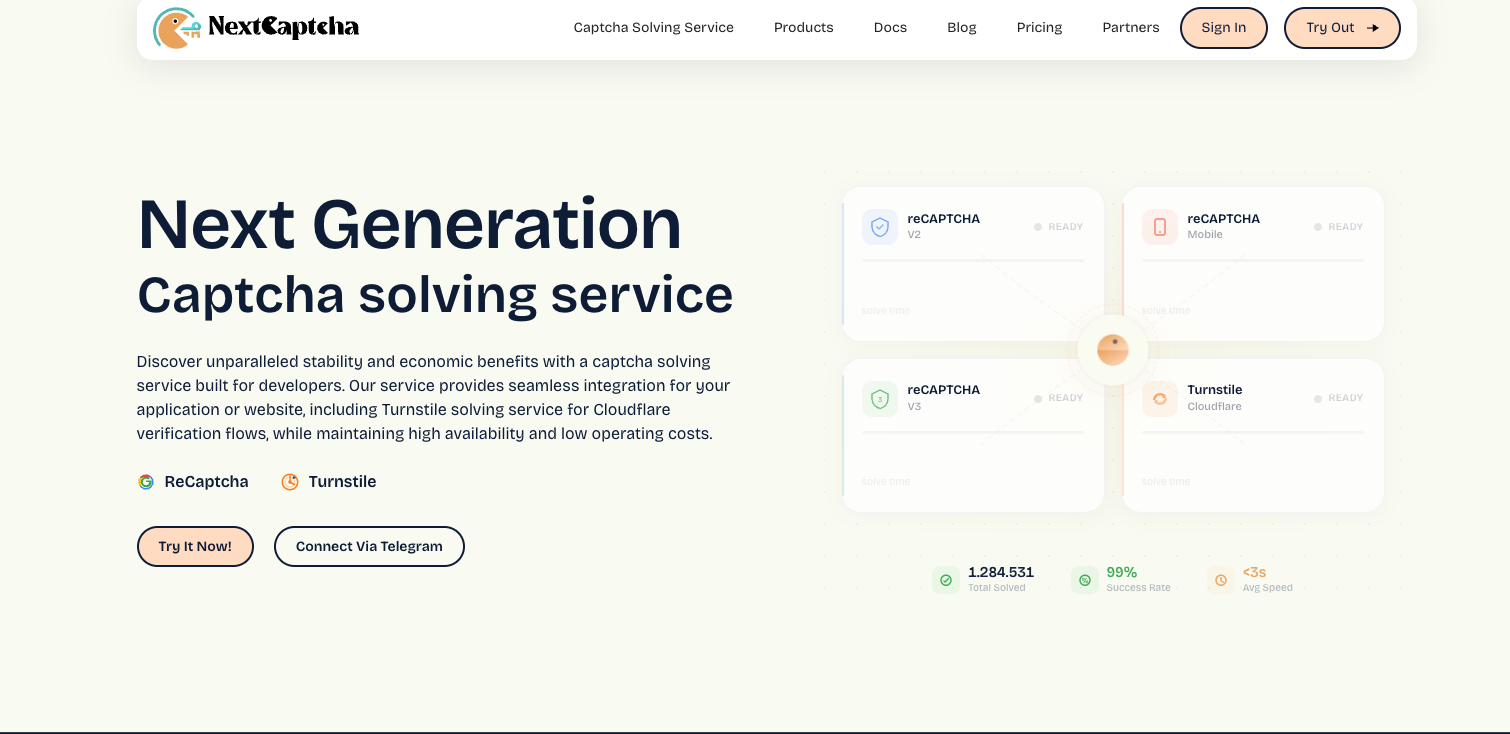Click the Sign In button

click(x=1224, y=27)
